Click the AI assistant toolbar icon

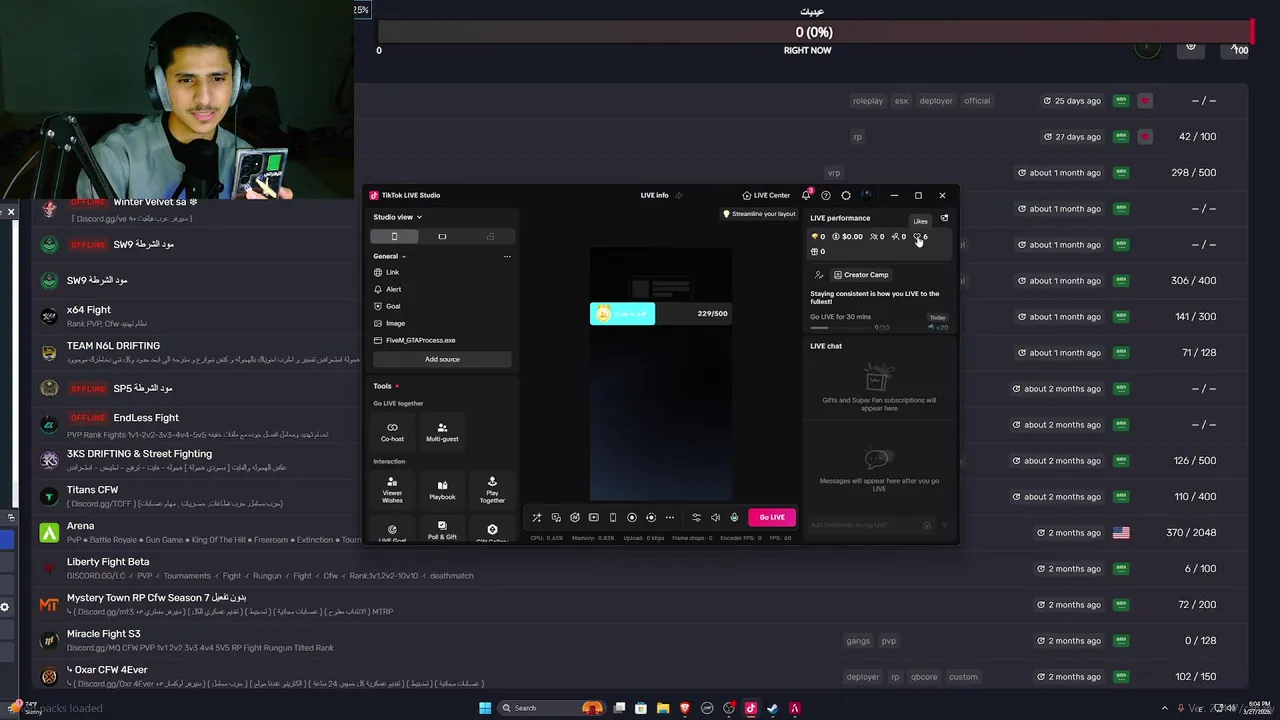[575, 517]
